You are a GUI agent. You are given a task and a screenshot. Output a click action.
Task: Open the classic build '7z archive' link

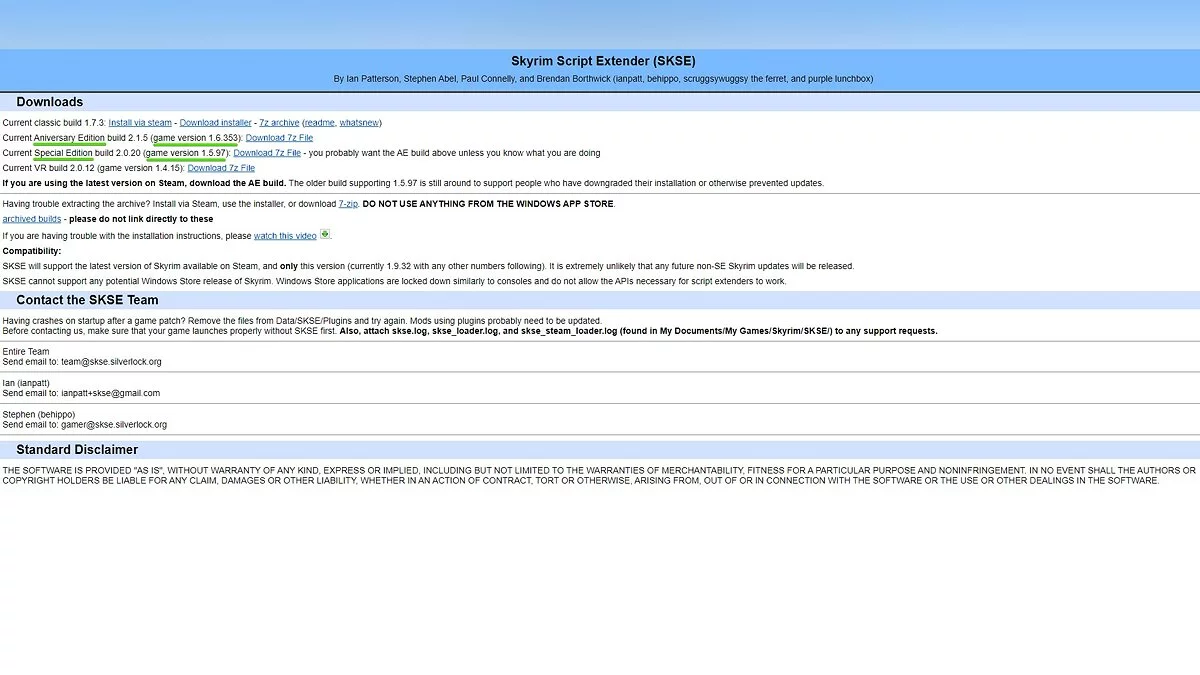click(279, 122)
